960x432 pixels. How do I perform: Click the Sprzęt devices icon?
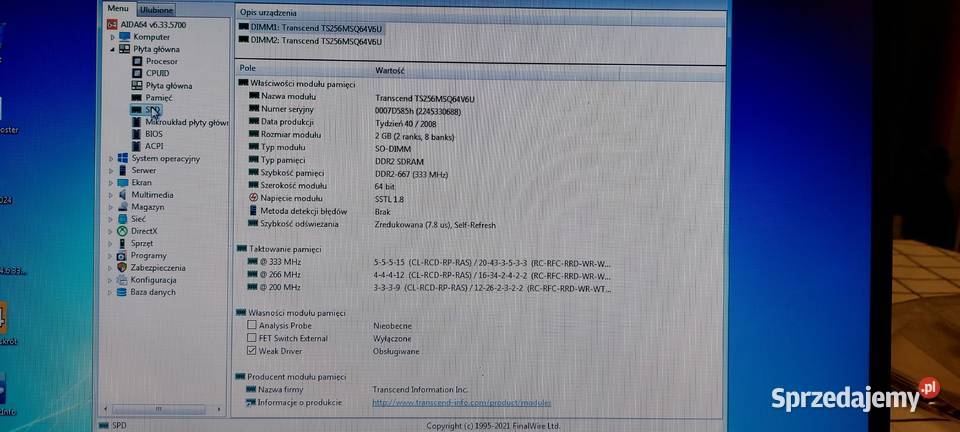122,244
